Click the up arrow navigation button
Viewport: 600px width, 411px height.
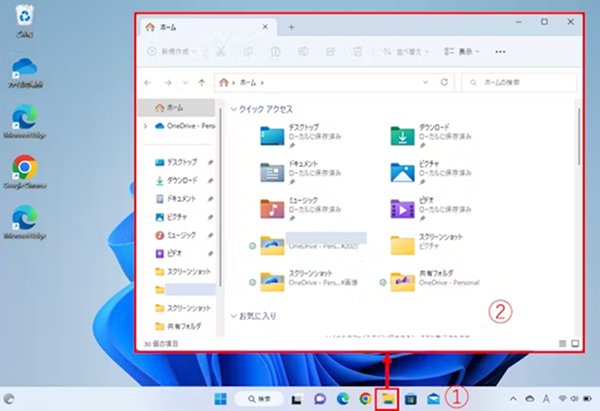coord(202,82)
